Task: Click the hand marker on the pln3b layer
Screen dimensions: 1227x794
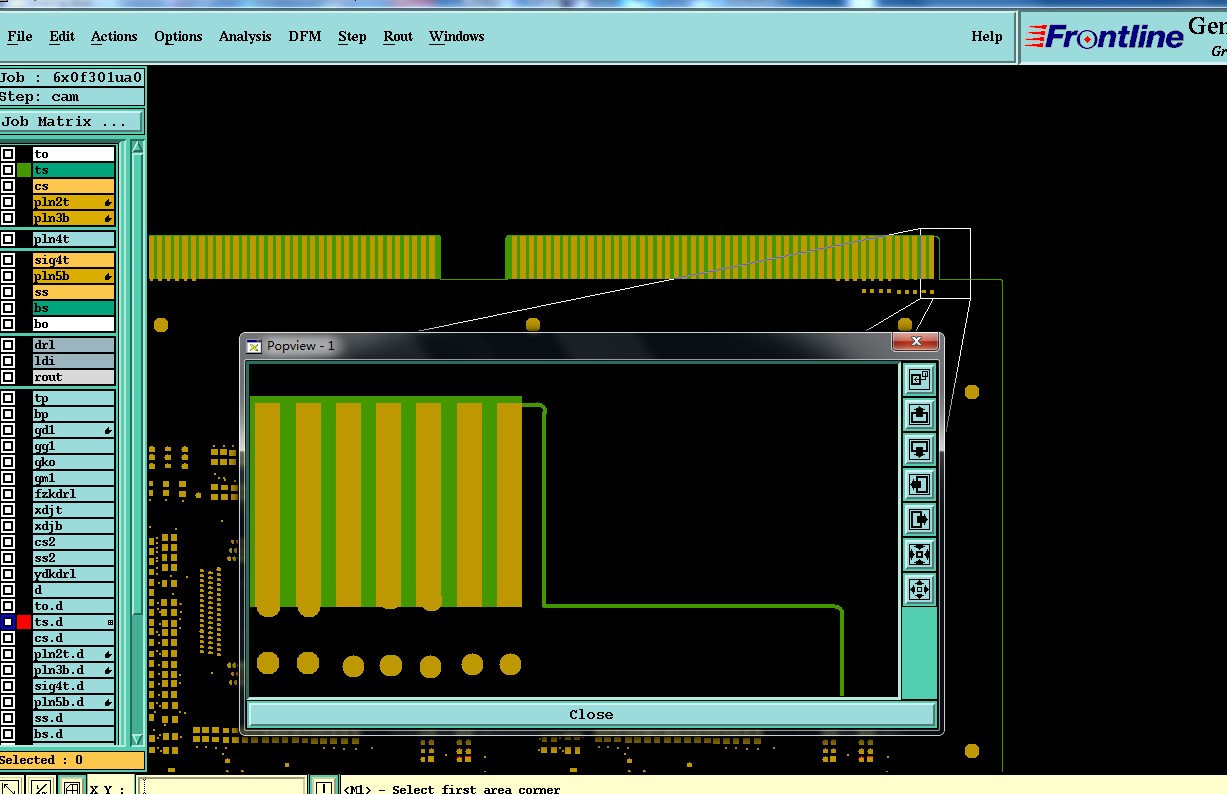Action: pyautogui.click(x=108, y=218)
